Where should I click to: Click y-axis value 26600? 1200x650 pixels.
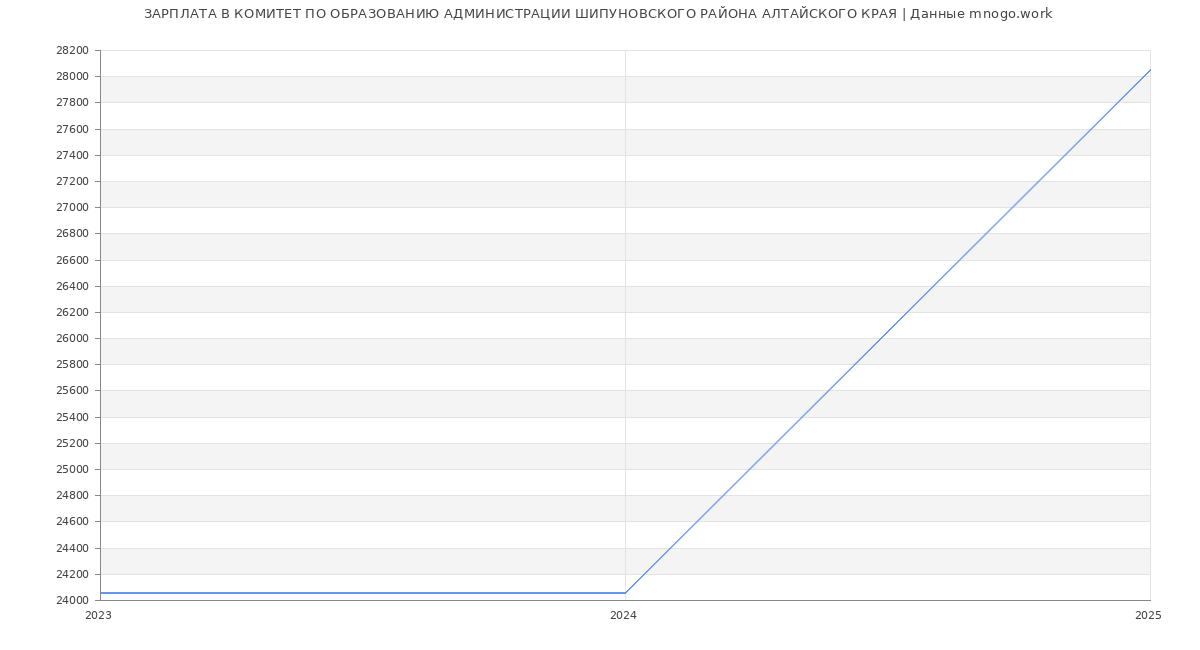(72, 260)
